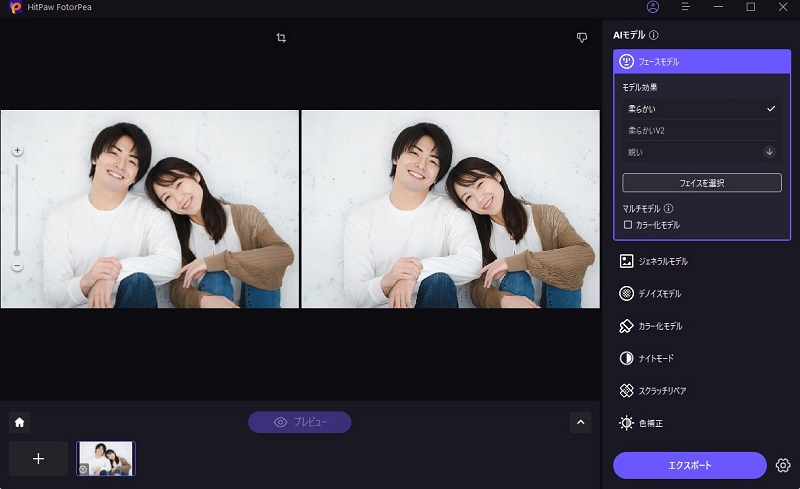Click the zoom in plus icon
This screenshot has width=800, height=489.
(x=17, y=151)
